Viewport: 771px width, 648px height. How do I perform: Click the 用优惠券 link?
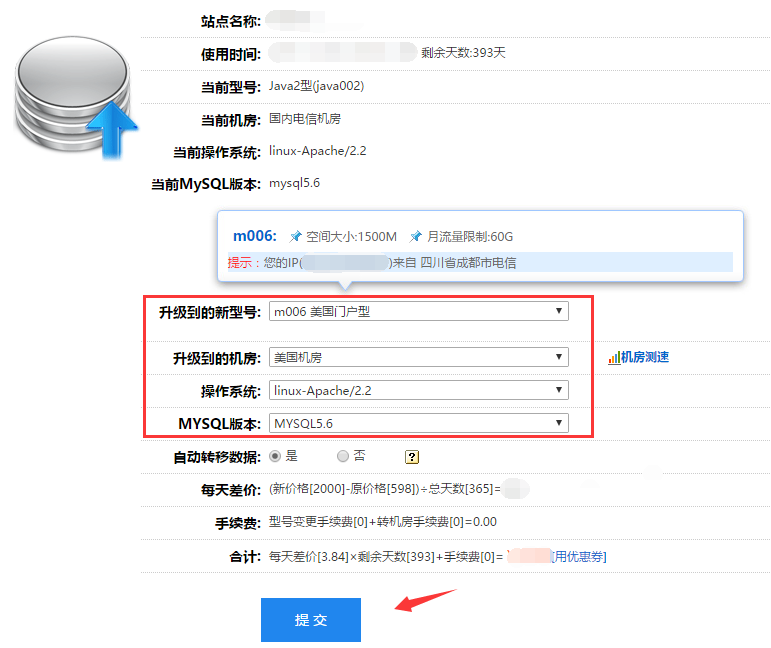tap(580, 556)
